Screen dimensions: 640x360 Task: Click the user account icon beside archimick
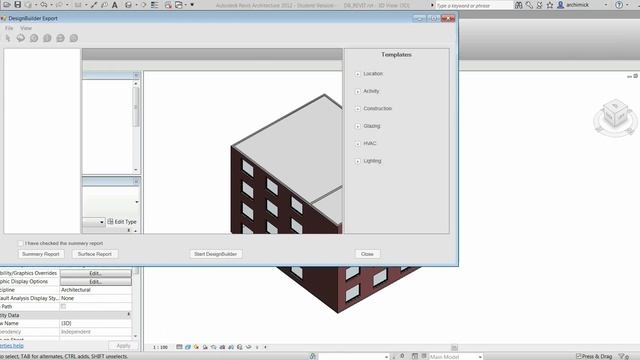[x=561, y=5]
